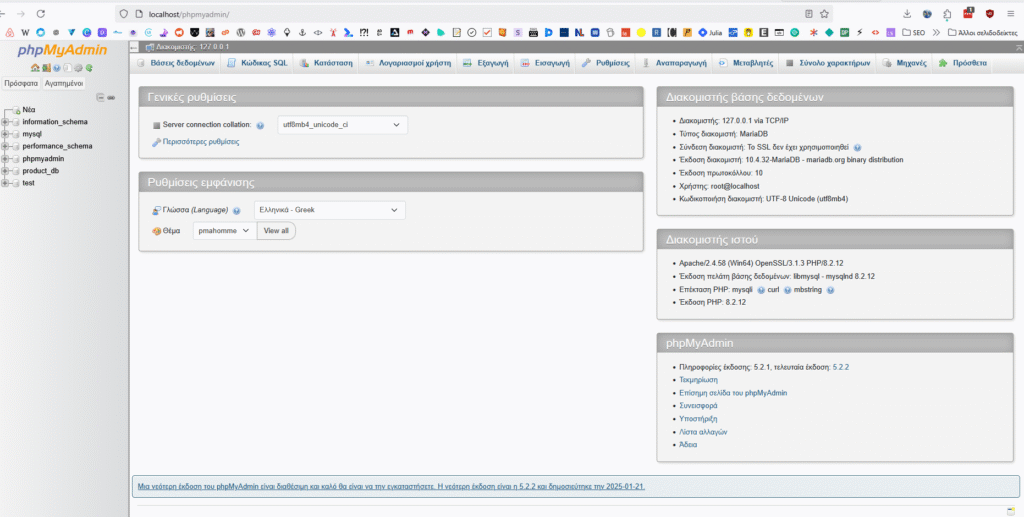Click the link chain icon in sidebar

[111, 97]
